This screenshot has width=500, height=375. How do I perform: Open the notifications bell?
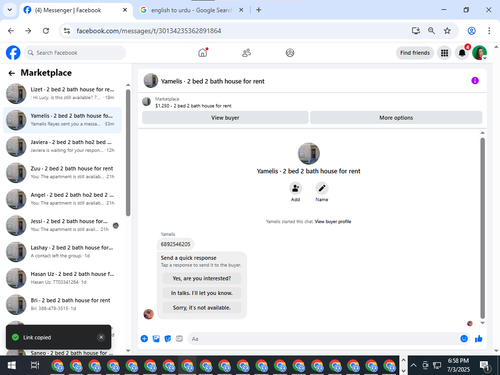[x=462, y=53]
